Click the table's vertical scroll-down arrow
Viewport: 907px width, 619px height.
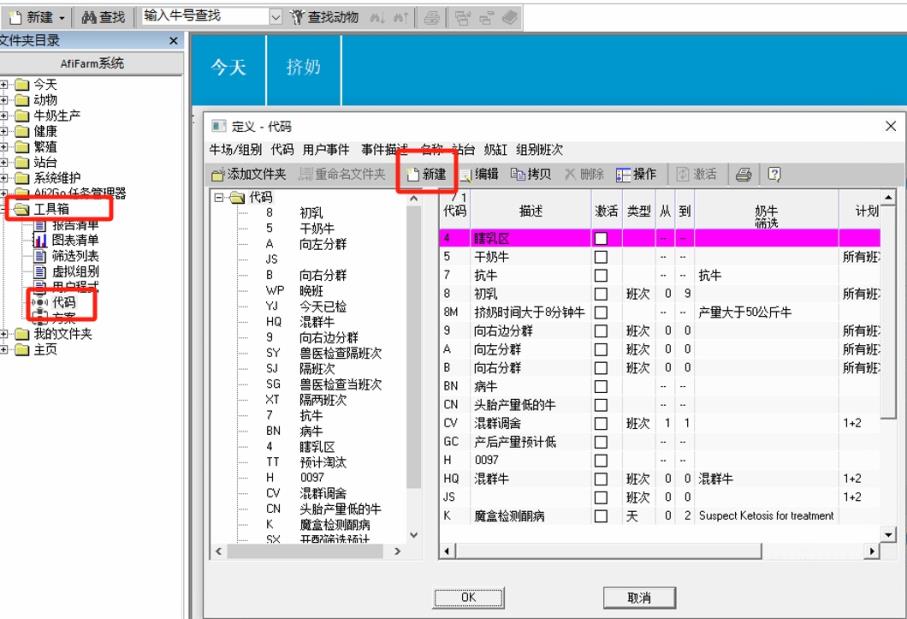pos(888,534)
